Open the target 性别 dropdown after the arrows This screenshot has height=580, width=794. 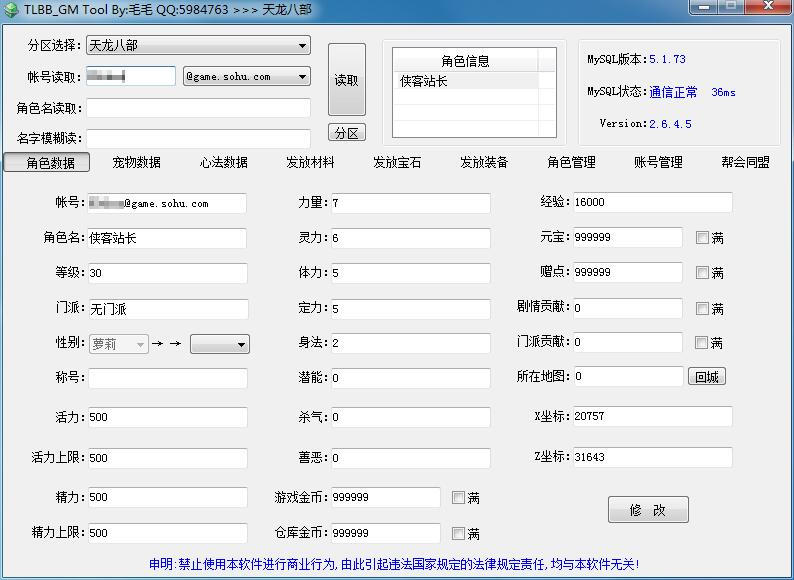241,345
